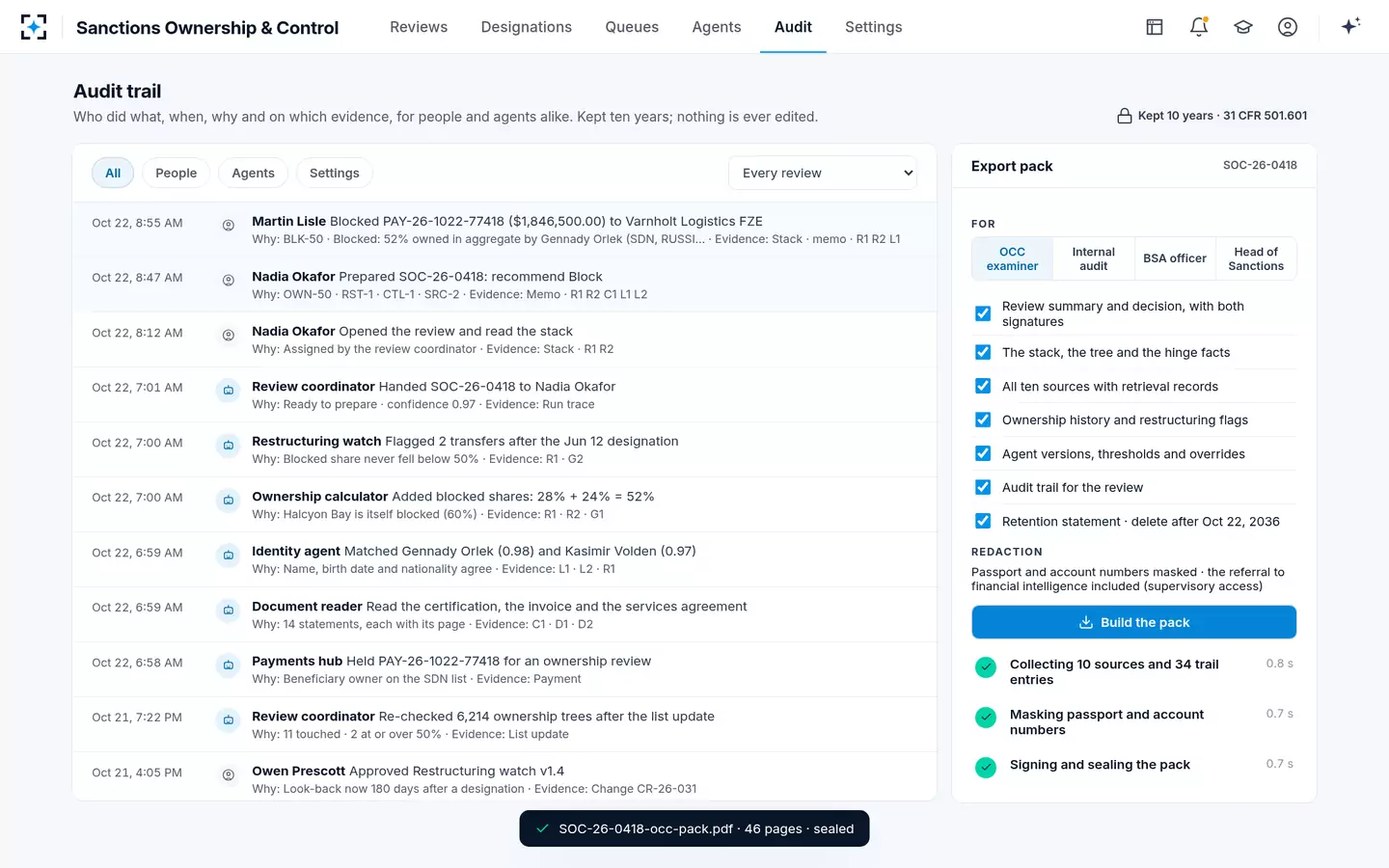Select OCC examiner recipient
The image size is (1389, 868).
tap(1013, 258)
